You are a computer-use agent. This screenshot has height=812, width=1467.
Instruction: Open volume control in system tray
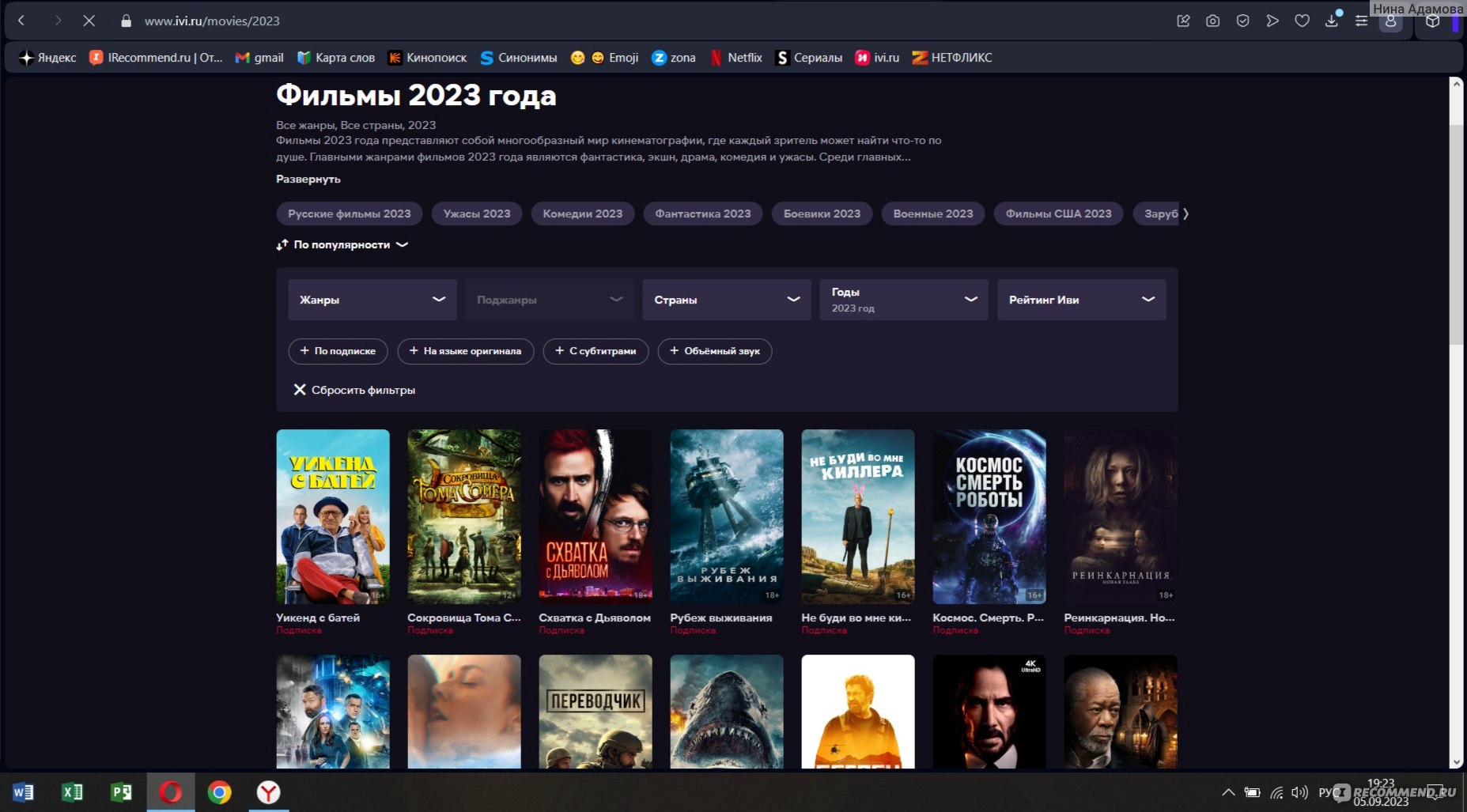[x=1299, y=792]
